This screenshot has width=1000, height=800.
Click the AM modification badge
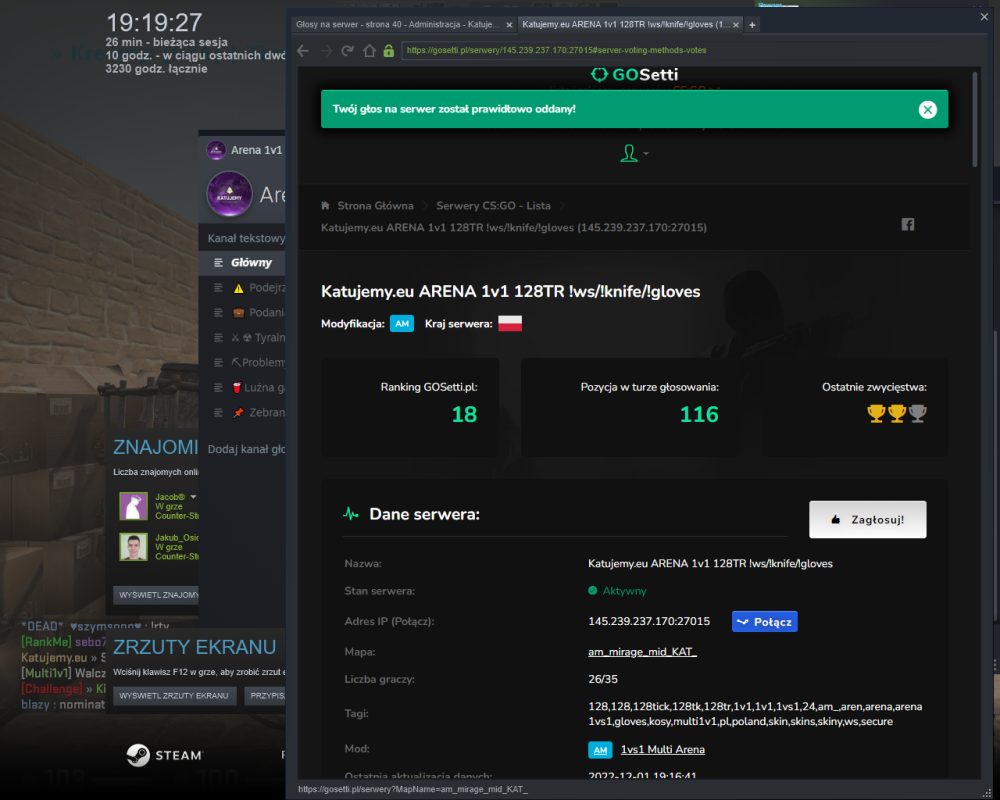[x=402, y=323]
